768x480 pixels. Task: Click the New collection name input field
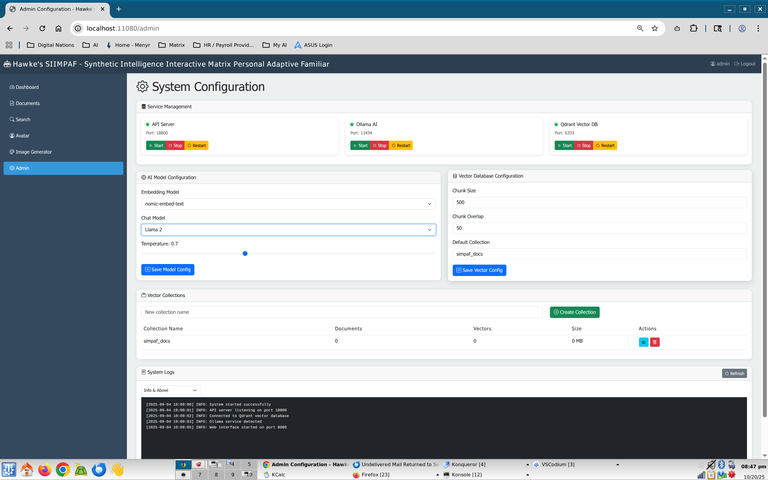pyautogui.click(x=343, y=312)
